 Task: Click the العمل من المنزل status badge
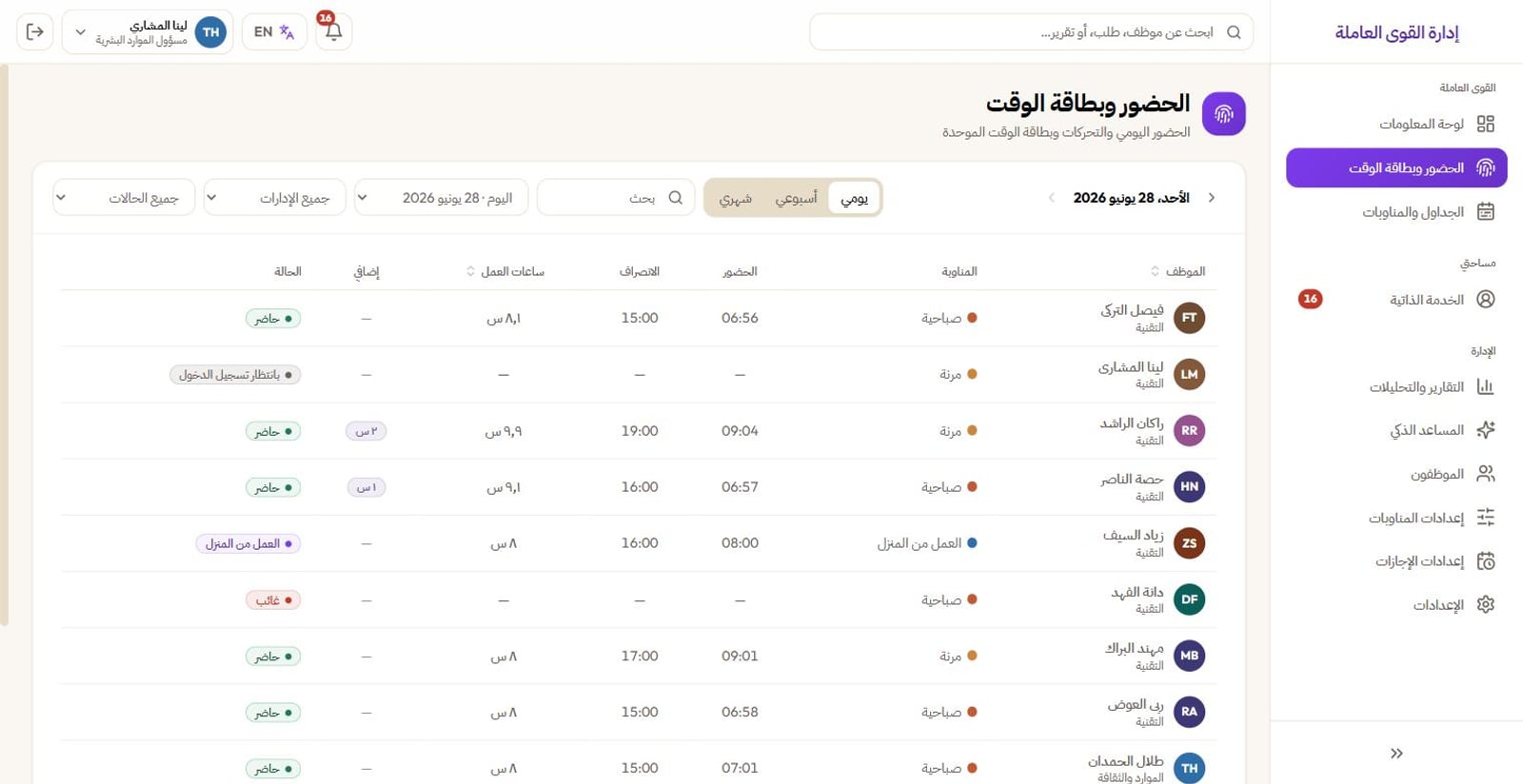pyautogui.click(x=248, y=544)
